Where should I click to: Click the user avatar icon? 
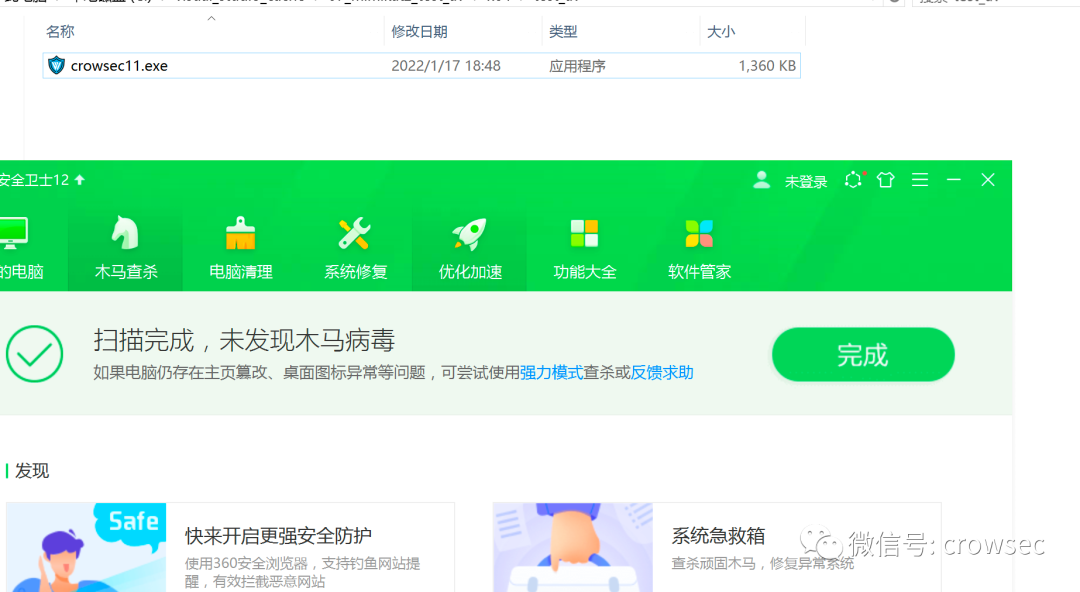click(761, 180)
